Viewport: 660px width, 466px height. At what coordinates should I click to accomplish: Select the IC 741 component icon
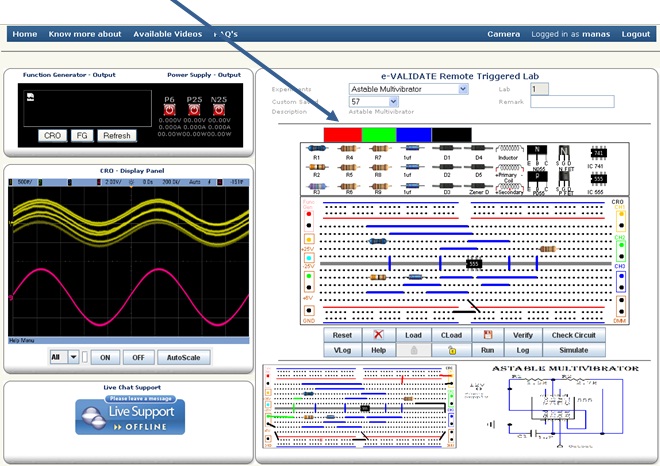[598, 152]
